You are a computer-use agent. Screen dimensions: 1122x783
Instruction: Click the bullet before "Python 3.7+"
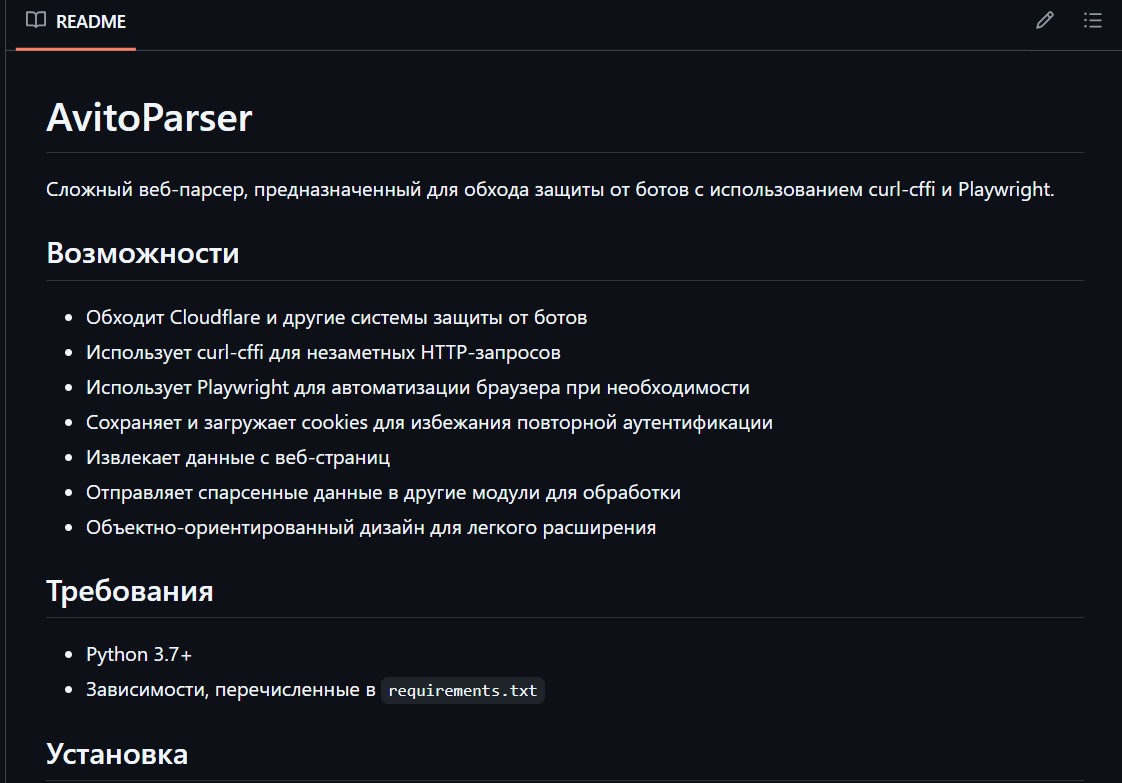pyautogui.click(x=68, y=655)
